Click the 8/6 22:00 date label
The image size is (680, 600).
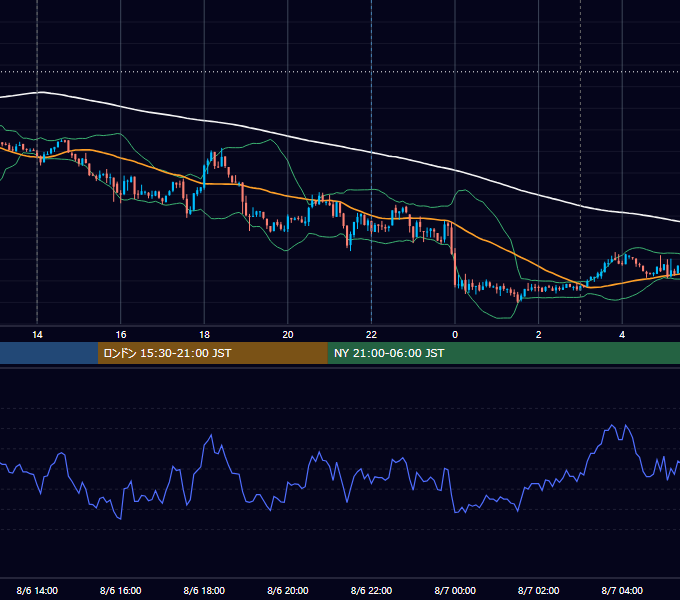click(371, 590)
